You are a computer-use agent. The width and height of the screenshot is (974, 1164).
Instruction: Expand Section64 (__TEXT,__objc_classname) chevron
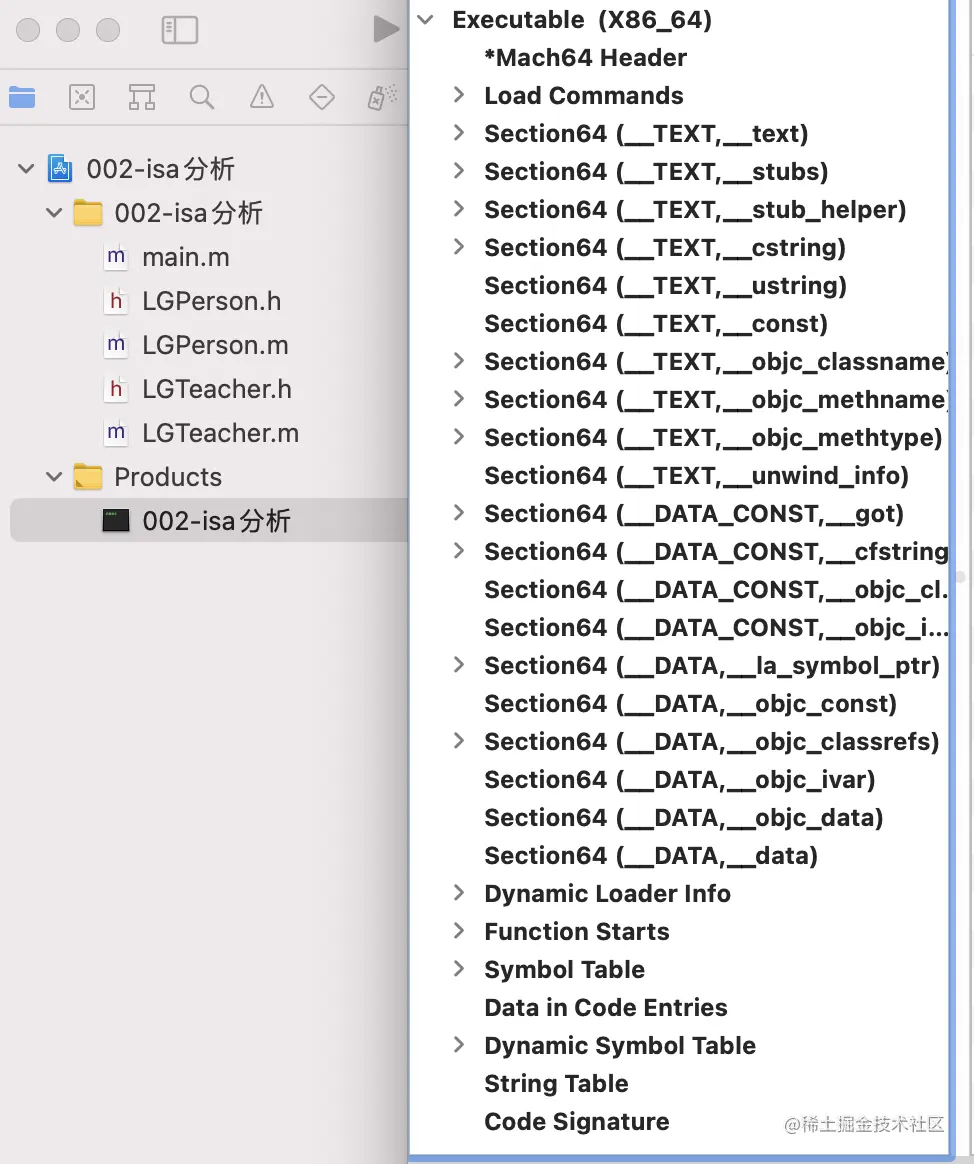459,361
